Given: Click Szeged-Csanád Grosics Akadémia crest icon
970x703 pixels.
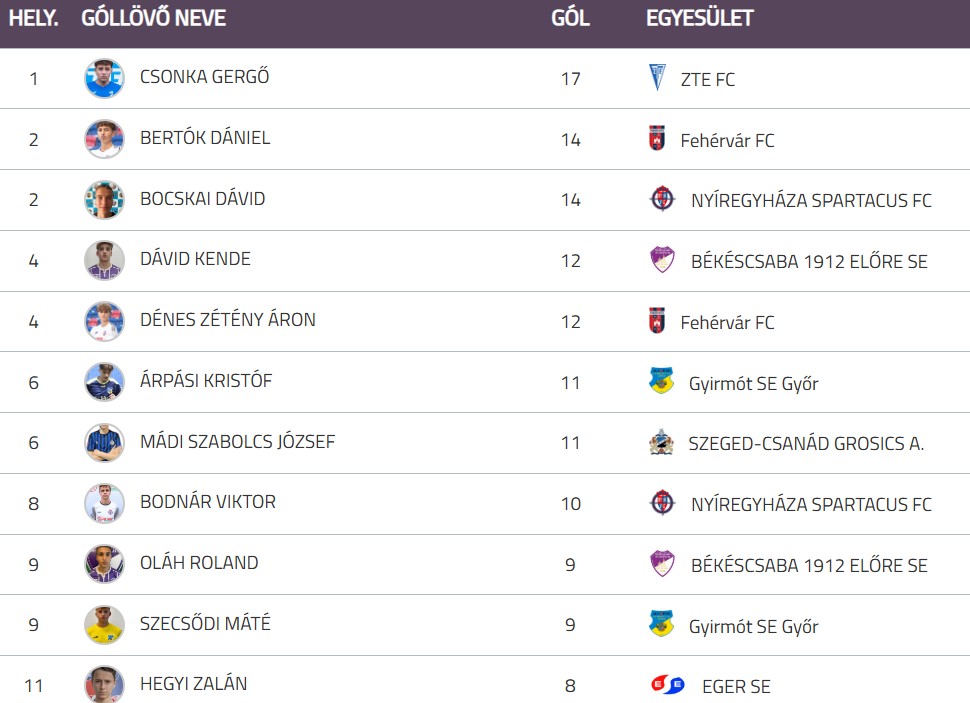Looking at the screenshot, I should pos(661,442).
